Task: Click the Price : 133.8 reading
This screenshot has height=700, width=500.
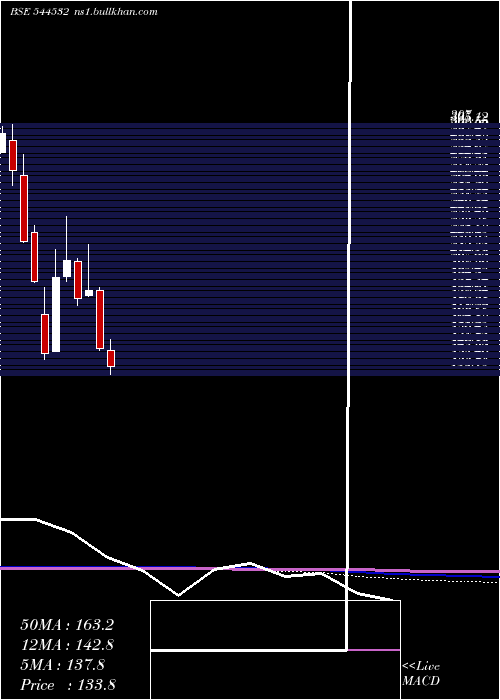Action: pyautogui.click(x=68, y=685)
